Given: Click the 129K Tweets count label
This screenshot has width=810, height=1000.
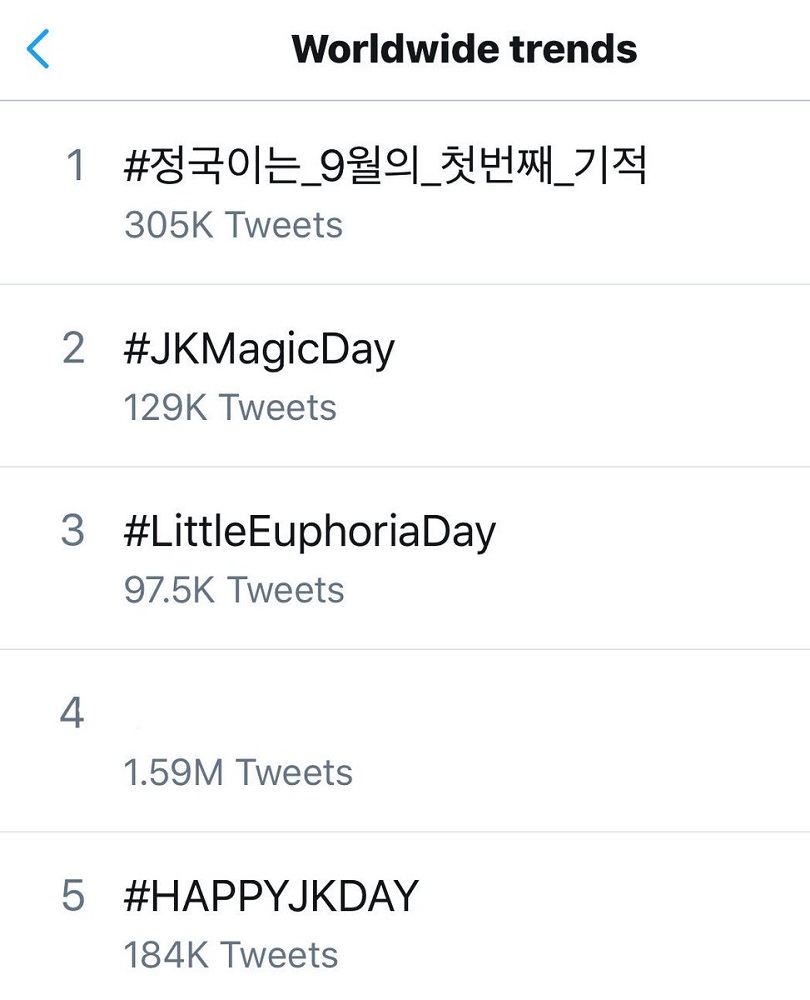Looking at the screenshot, I should [x=232, y=406].
